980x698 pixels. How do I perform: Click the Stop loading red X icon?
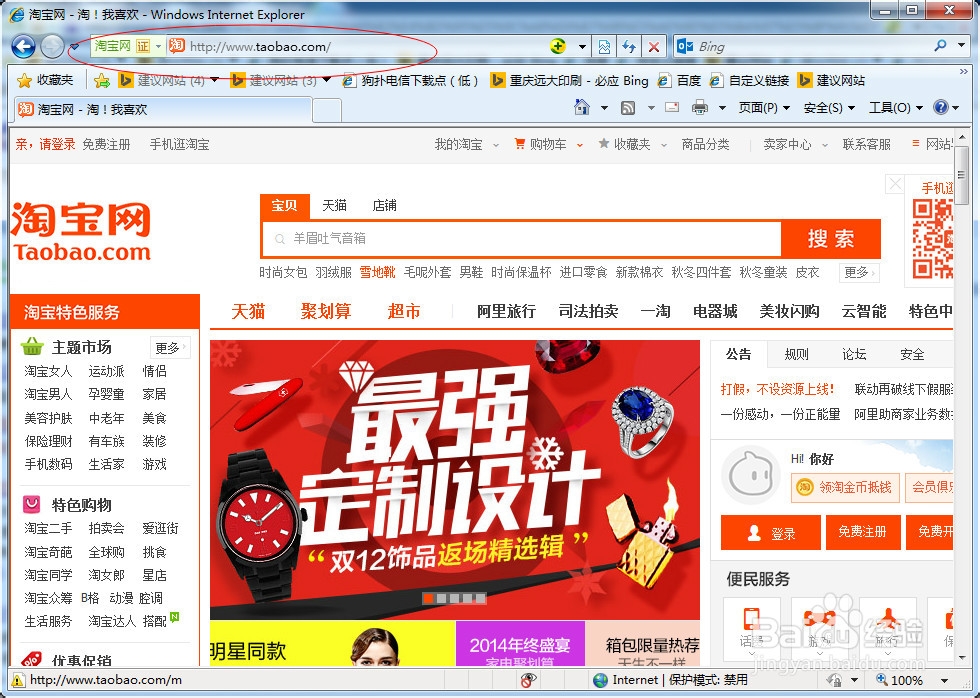[x=654, y=46]
